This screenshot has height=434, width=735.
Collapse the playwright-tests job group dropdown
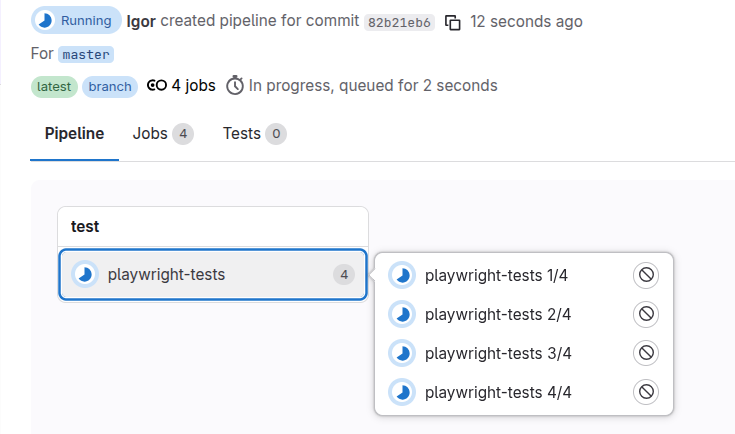tap(213, 274)
